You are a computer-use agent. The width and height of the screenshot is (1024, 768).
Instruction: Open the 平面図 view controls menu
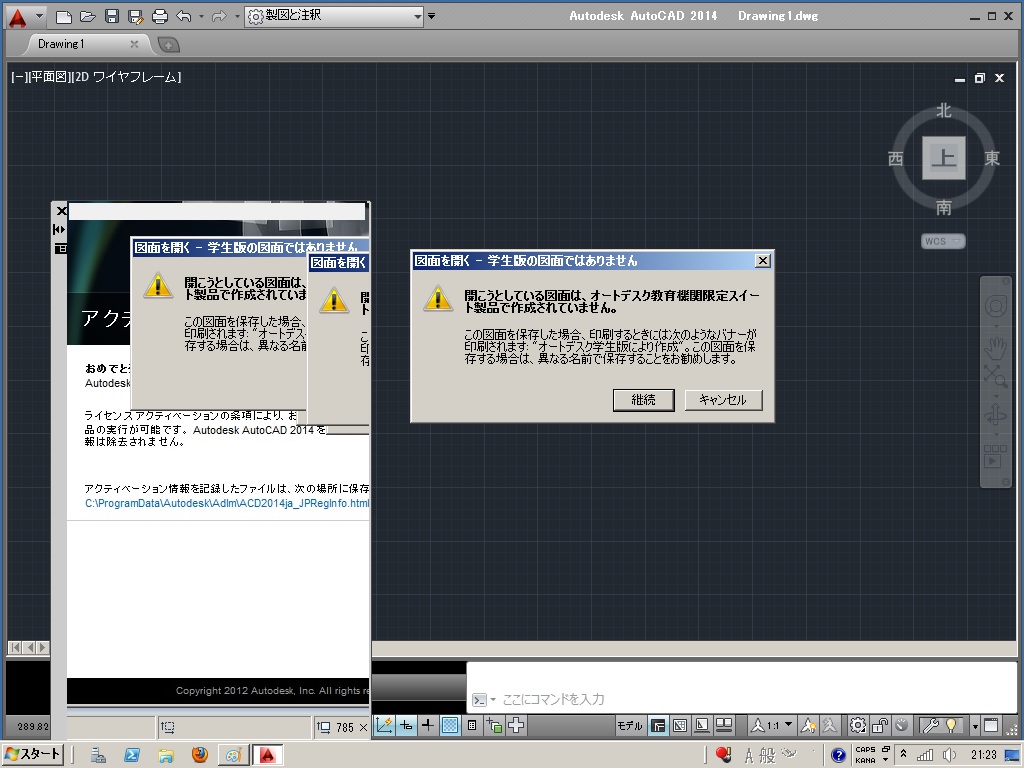click(x=48, y=77)
